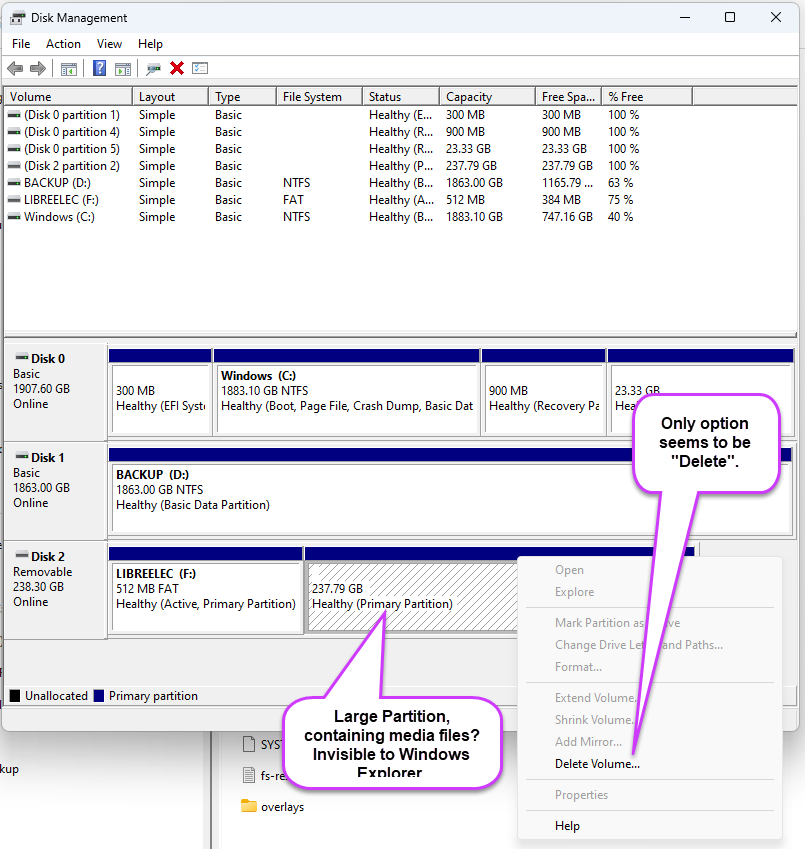This screenshot has width=805, height=849.
Task: Open the View menu
Action: pyautogui.click(x=109, y=44)
